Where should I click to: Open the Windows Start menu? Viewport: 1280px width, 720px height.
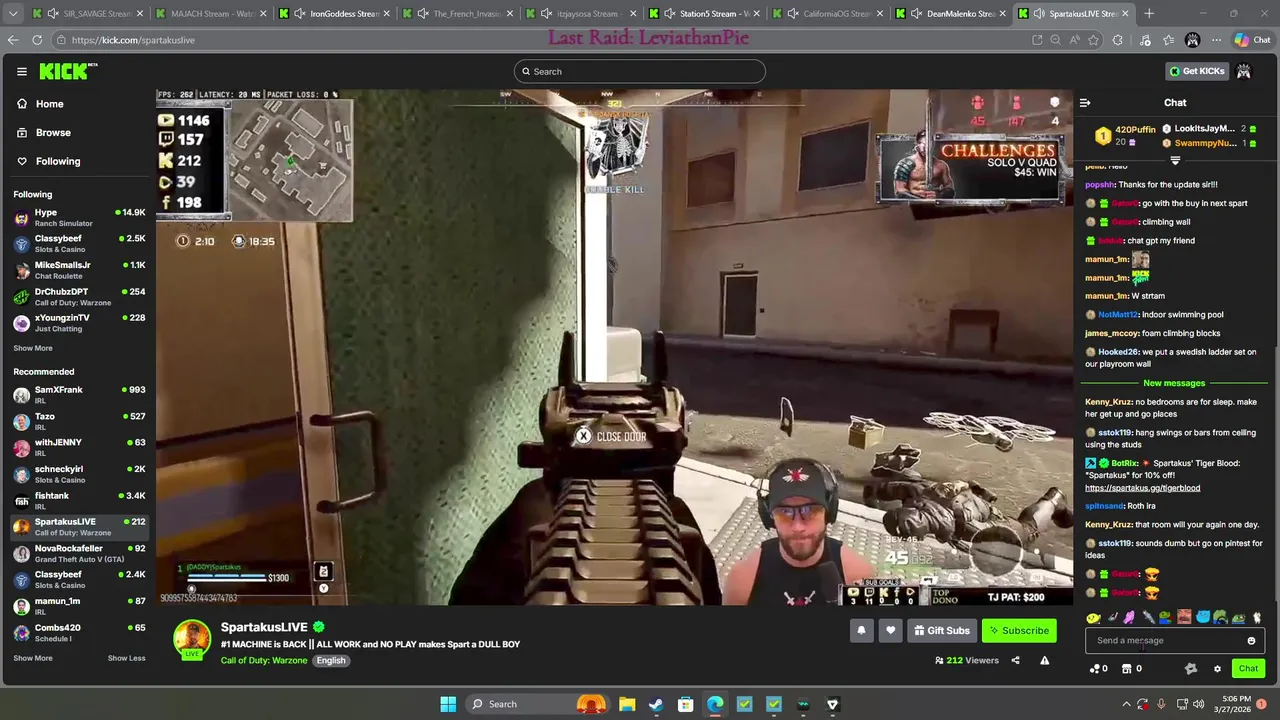pyautogui.click(x=448, y=704)
